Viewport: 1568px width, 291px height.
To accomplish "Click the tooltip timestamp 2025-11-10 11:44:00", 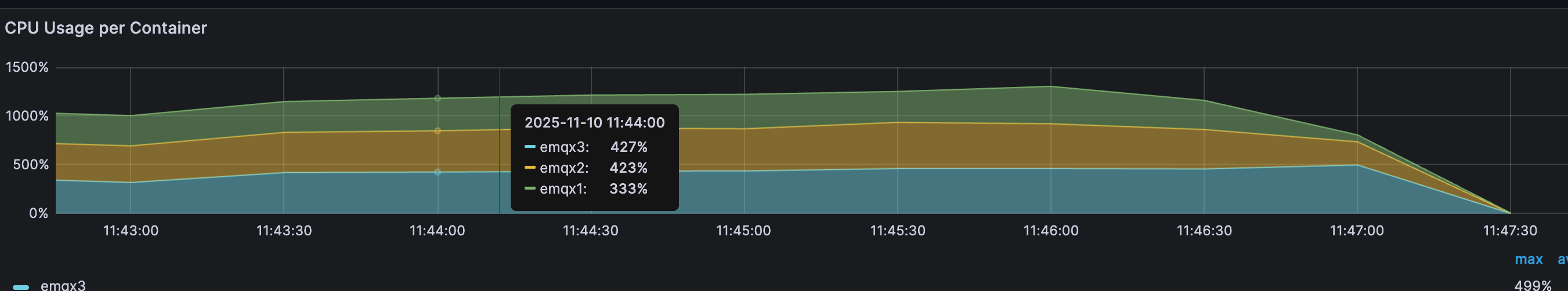I will coord(594,123).
